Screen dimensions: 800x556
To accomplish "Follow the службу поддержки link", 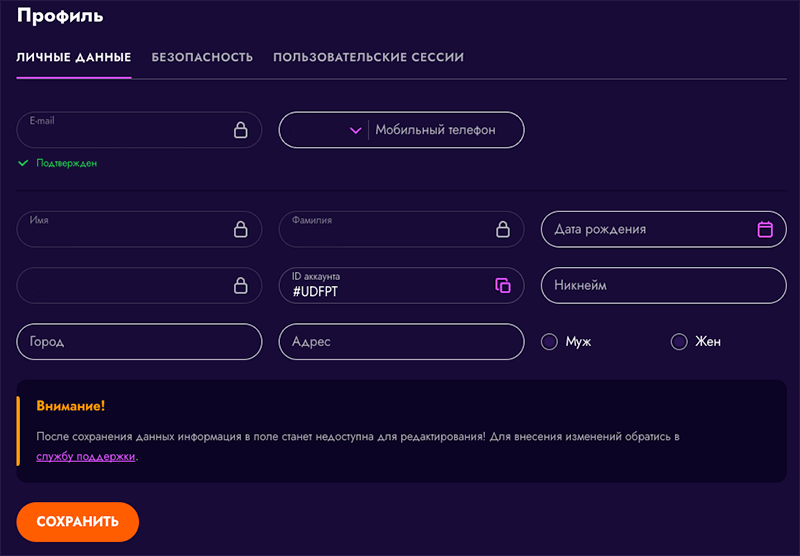I will click(85, 457).
